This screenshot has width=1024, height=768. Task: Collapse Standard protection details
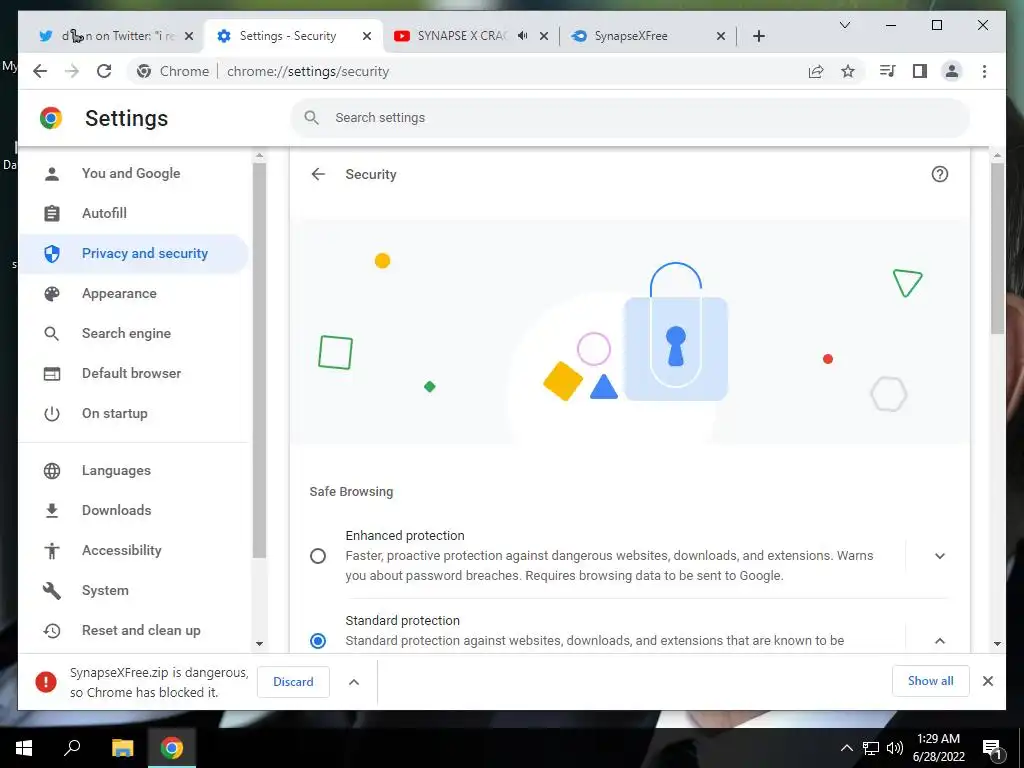[940, 641]
